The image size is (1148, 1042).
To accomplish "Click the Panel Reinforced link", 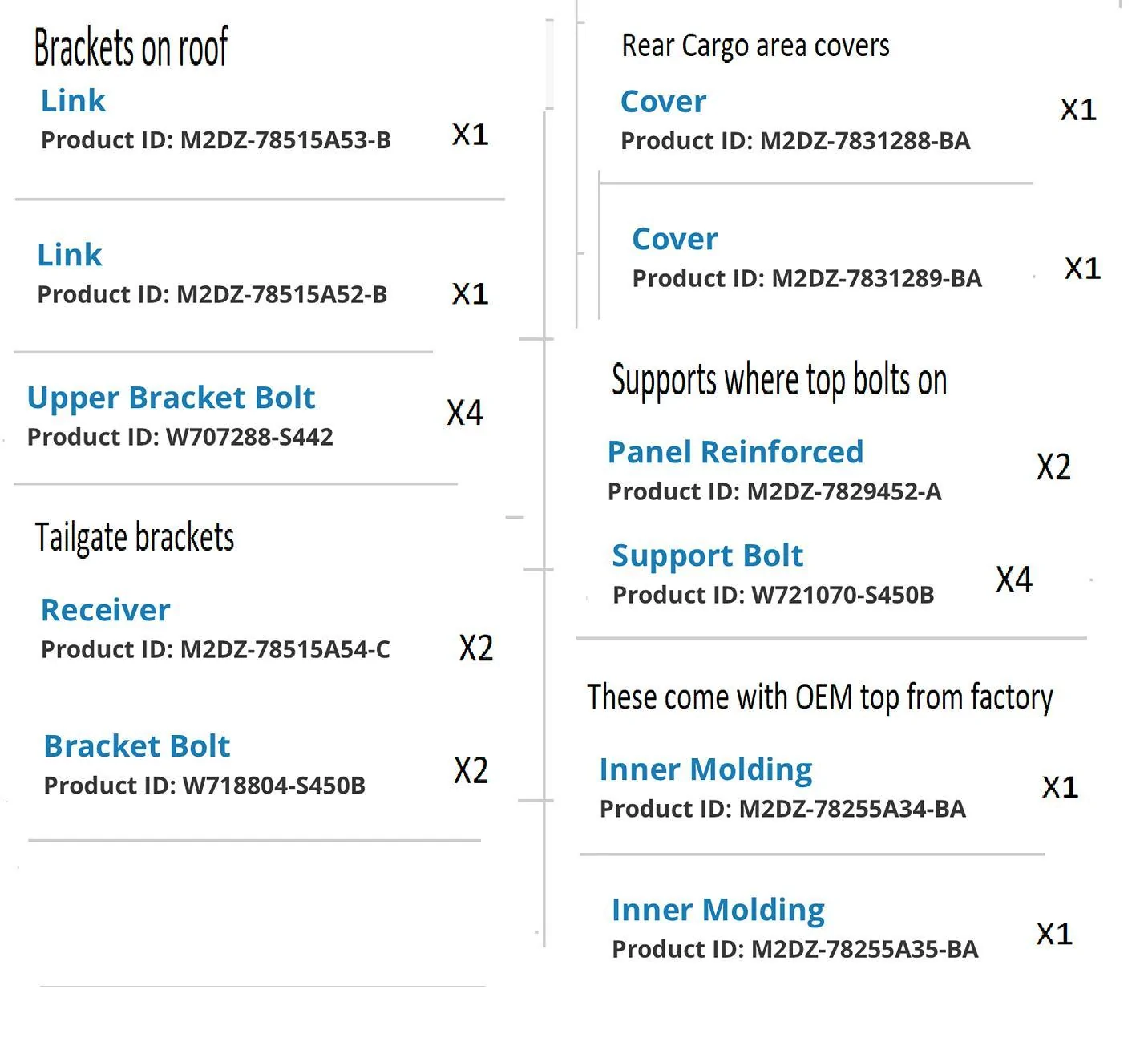I will 735,452.
